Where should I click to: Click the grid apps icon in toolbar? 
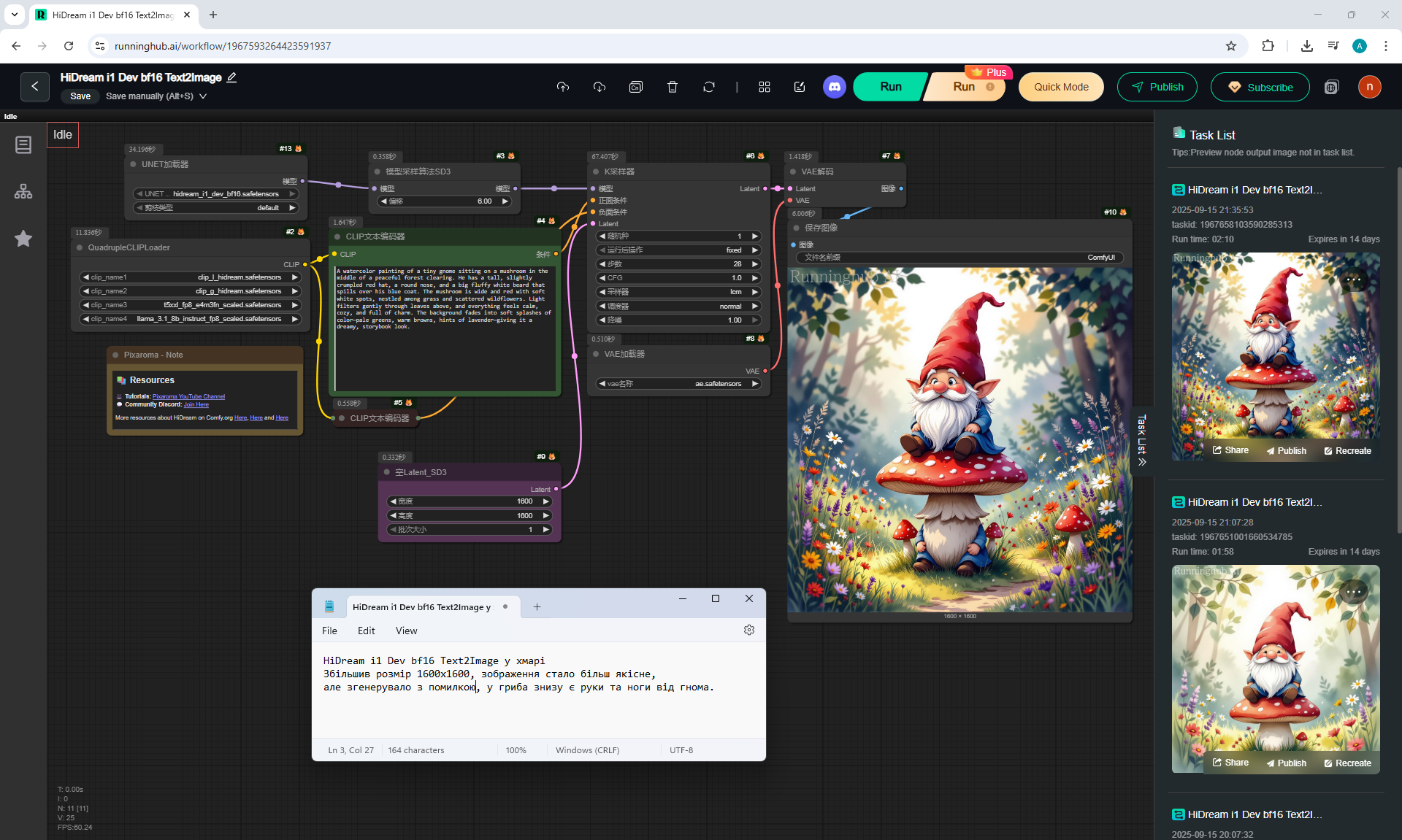coord(765,87)
